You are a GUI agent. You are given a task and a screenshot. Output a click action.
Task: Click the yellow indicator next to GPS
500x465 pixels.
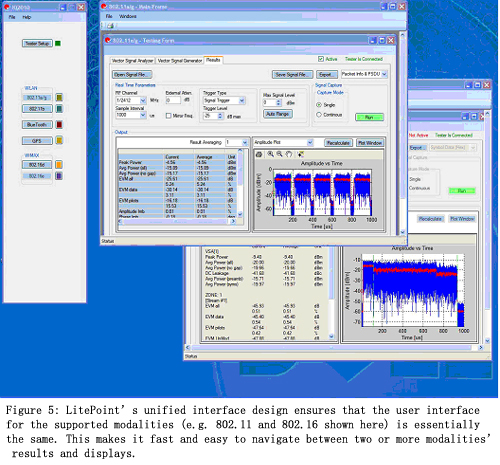(x=59, y=140)
